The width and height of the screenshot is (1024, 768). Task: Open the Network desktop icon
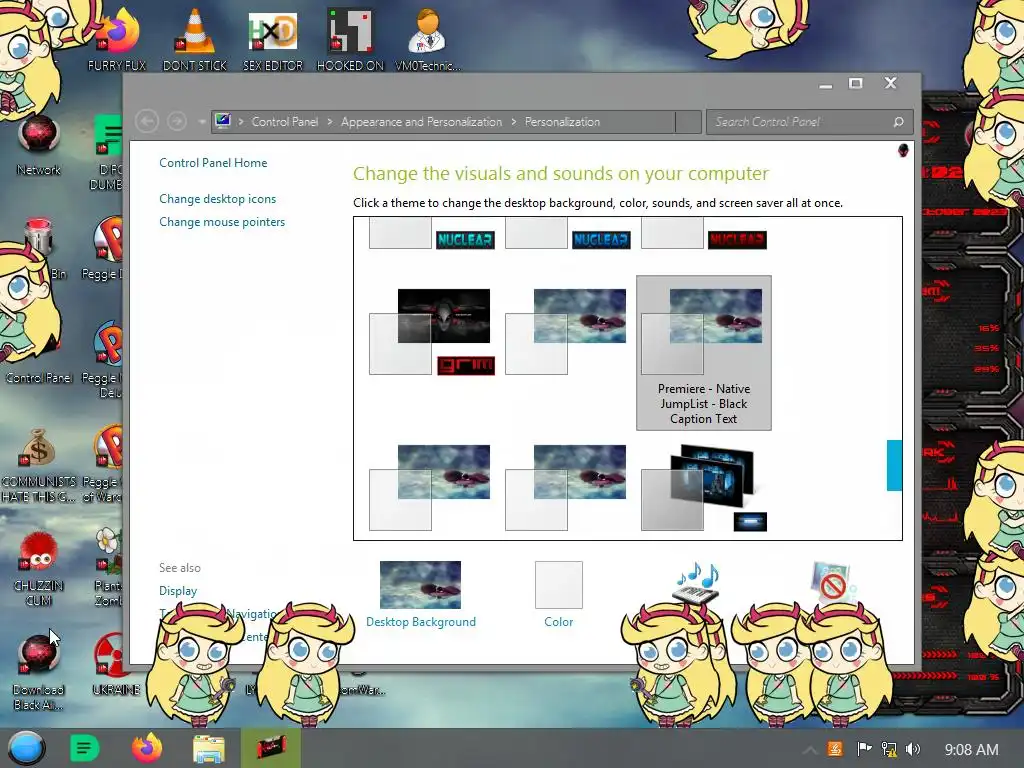39,145
